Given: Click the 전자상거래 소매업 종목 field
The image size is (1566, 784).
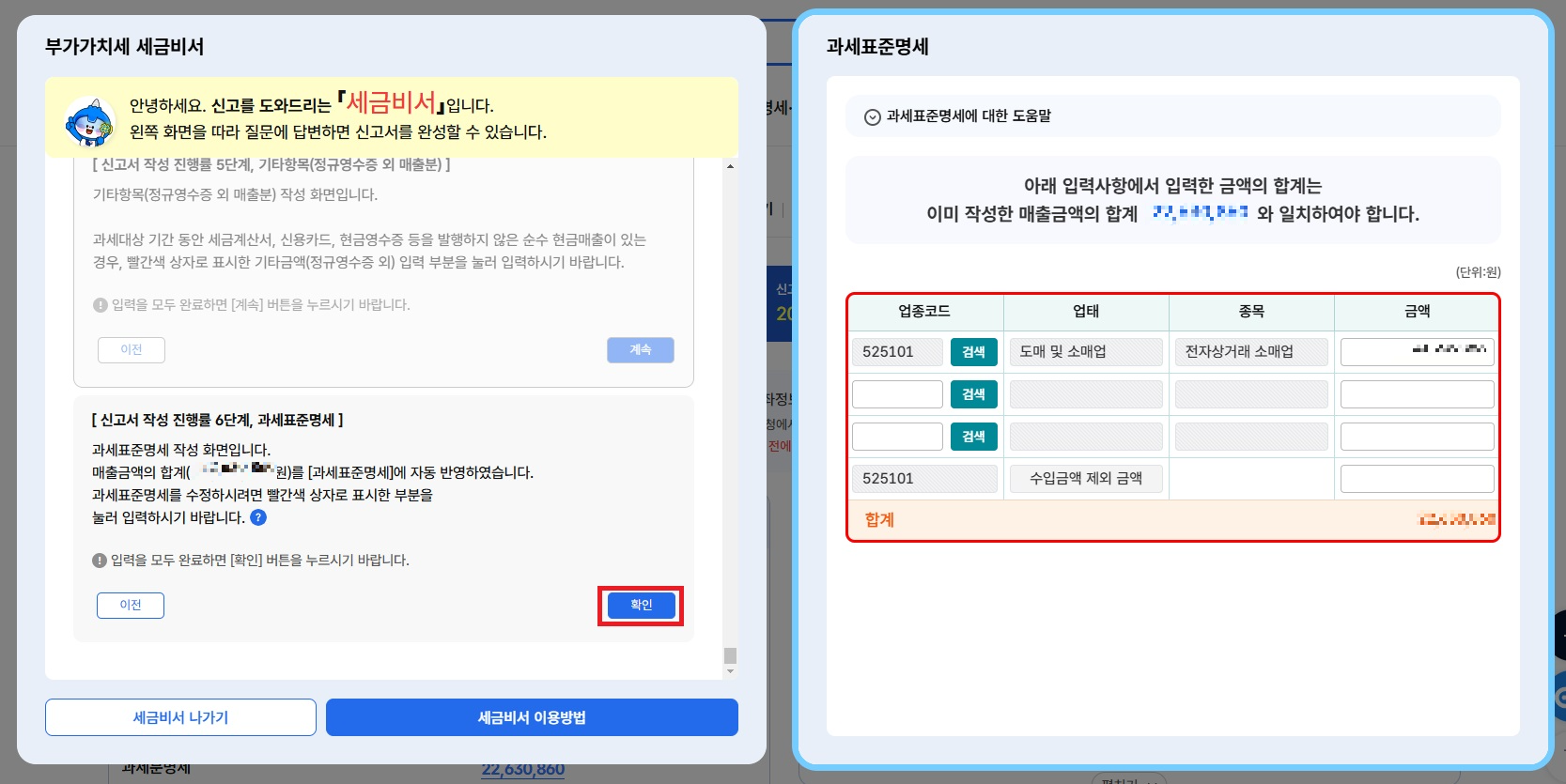Looking at the screenshot, I should pos(1251,352).
